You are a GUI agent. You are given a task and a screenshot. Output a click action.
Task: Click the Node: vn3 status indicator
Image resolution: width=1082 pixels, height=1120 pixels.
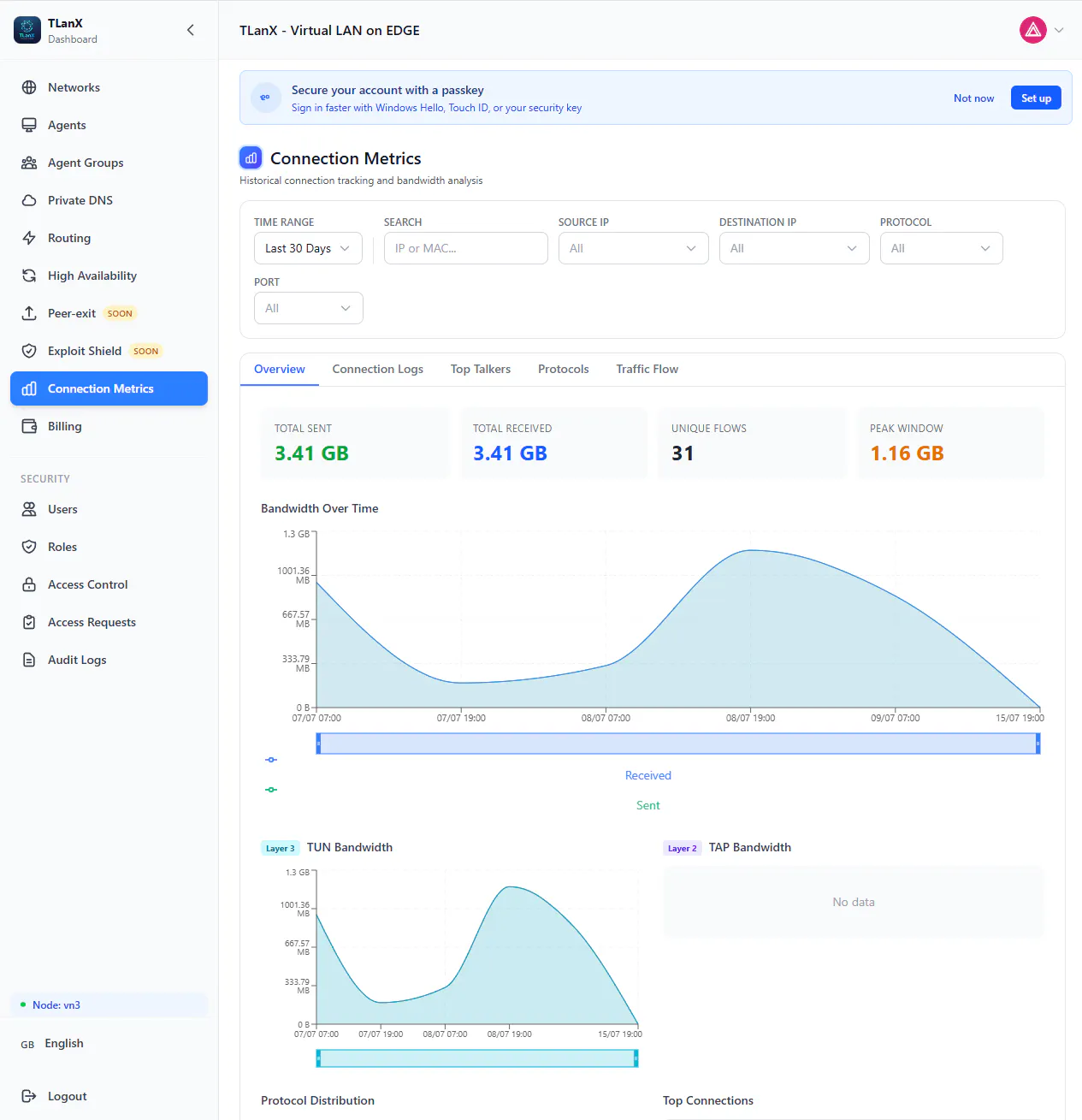(109, 1004)
